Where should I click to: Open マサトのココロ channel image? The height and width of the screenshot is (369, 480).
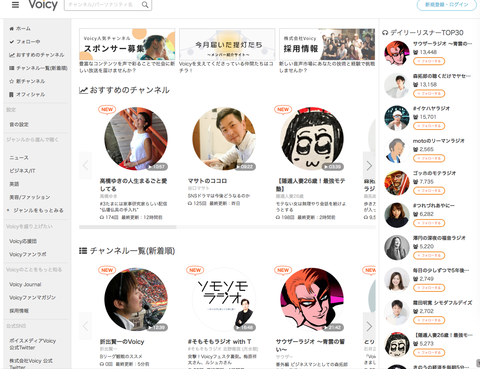click(x=224, y=139)
